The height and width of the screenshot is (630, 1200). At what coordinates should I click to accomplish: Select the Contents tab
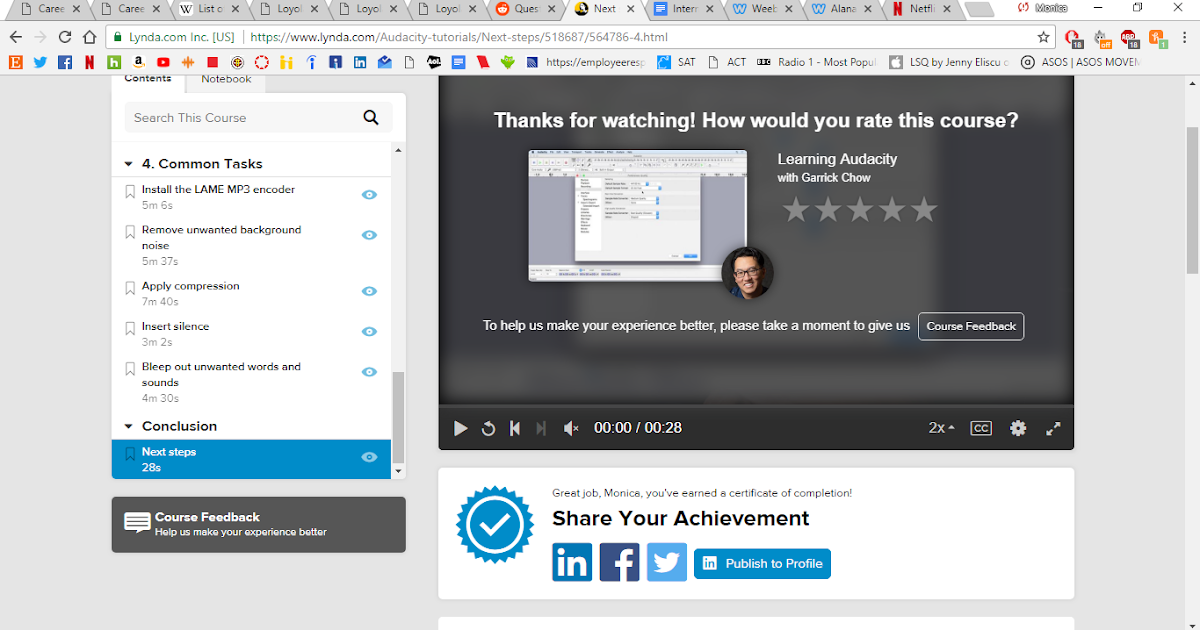coord(148,79)
